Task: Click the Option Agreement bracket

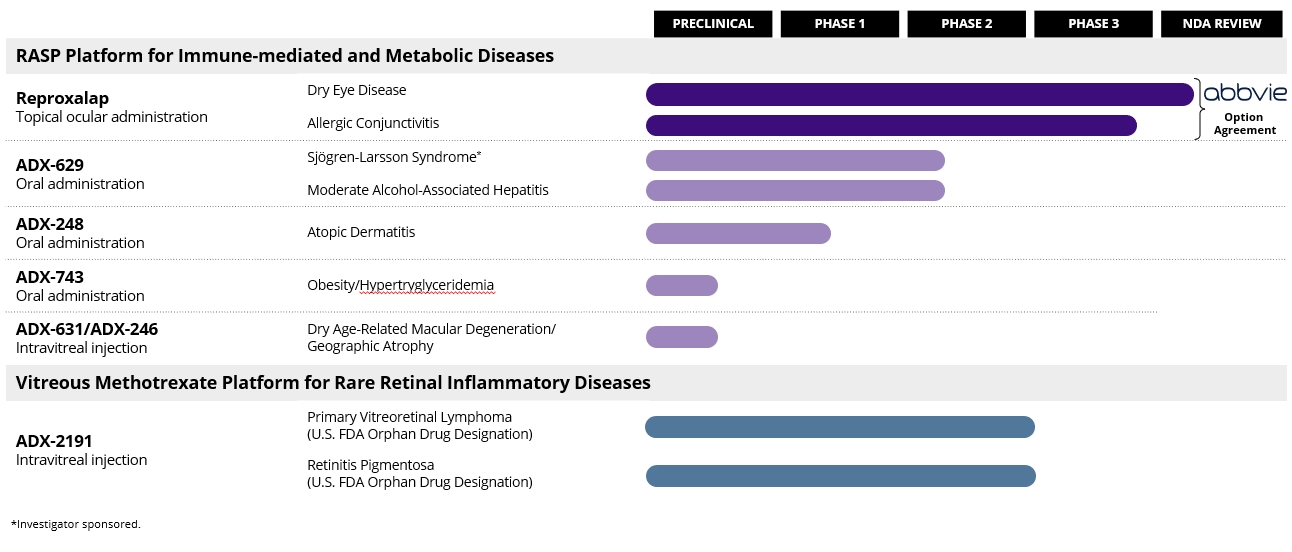Action: click(1199, 109)
